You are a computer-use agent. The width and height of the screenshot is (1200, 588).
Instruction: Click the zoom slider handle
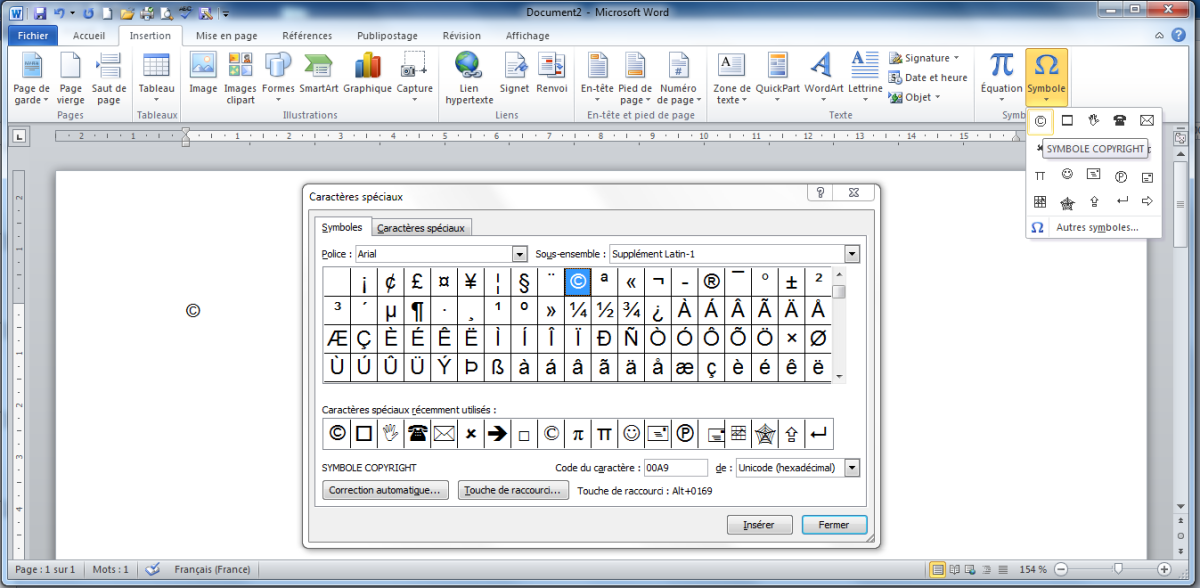point(1117,570)
